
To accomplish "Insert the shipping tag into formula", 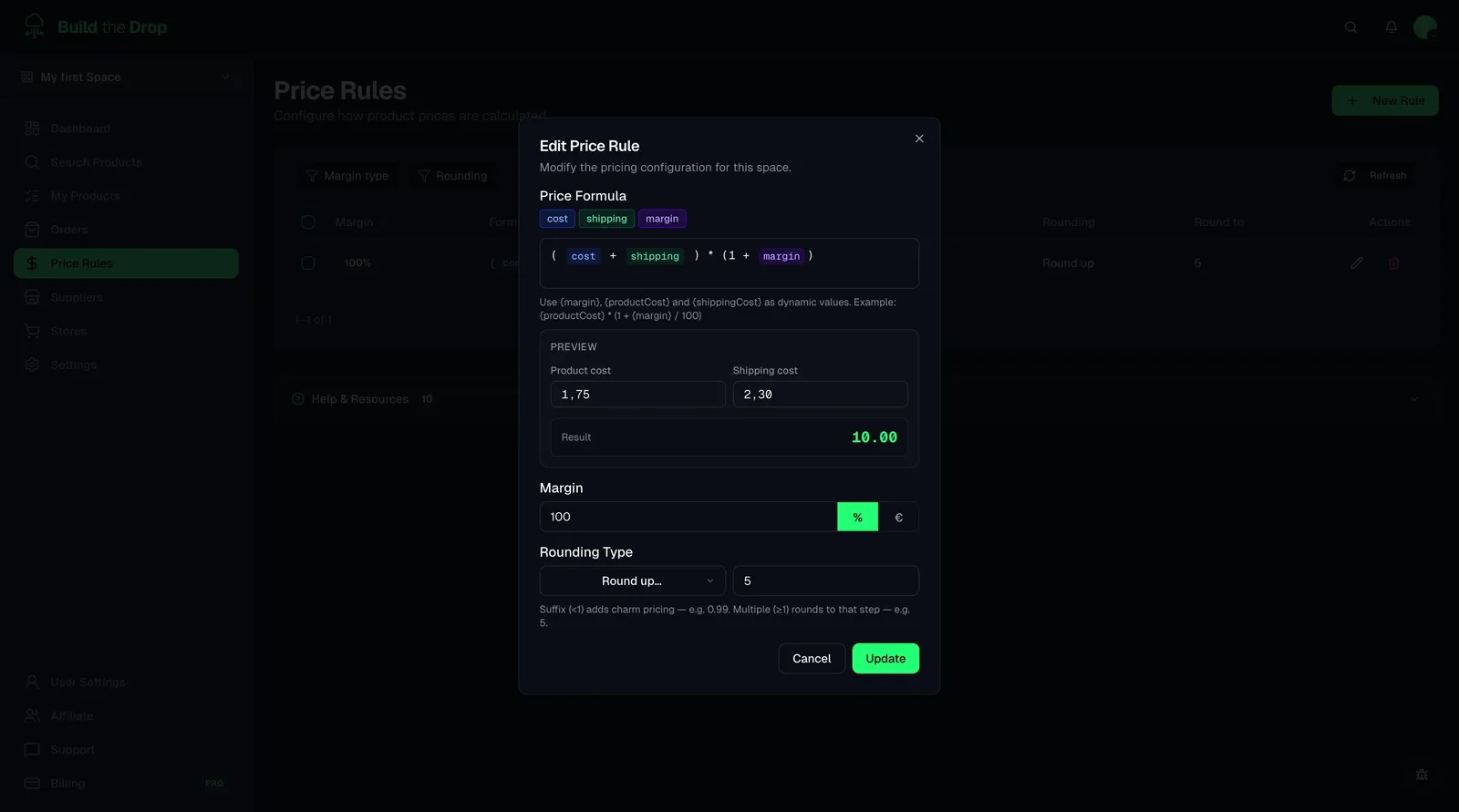I will [606, 219].
